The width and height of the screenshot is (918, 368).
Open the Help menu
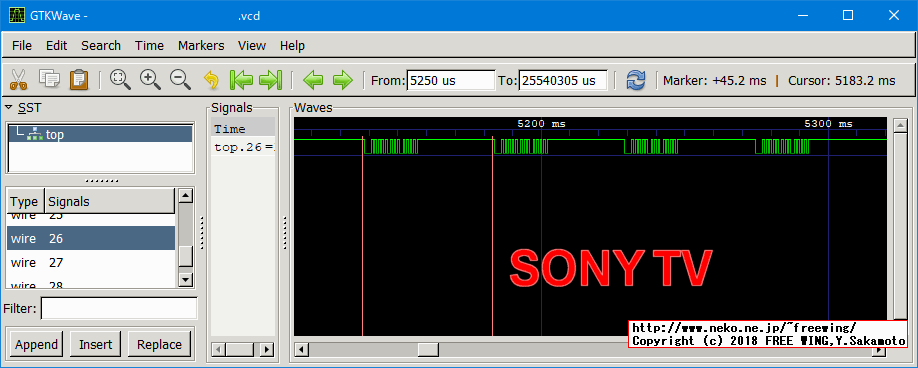tap(292, 46)
